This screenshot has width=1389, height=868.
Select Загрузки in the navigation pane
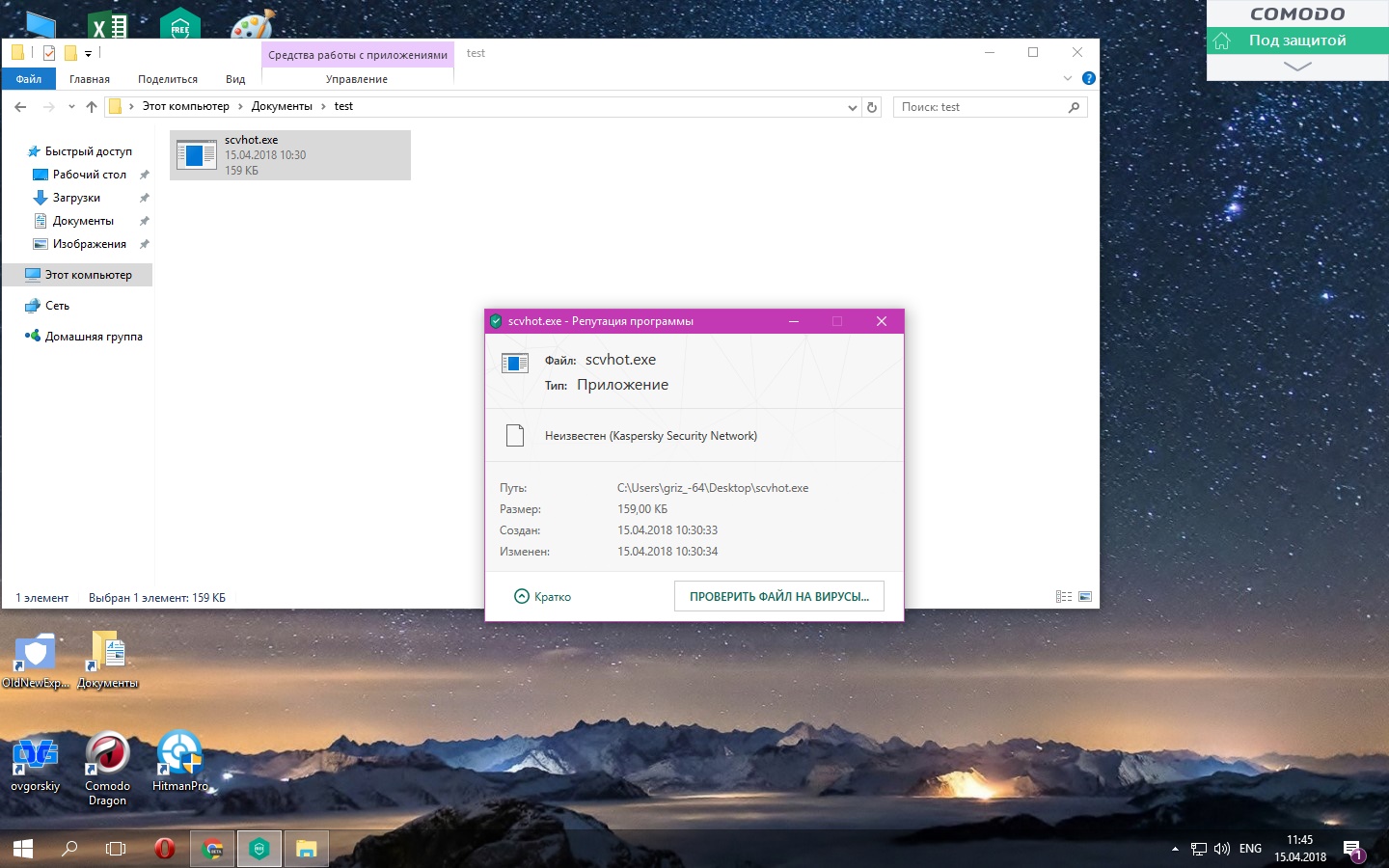(x=76, y=198)
